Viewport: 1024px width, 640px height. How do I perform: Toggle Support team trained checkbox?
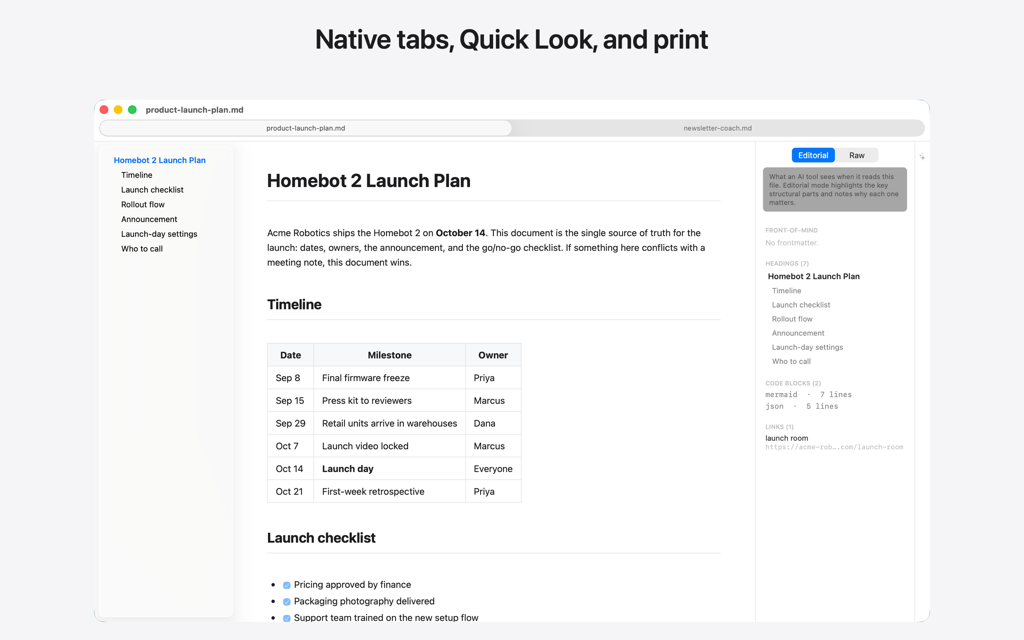coord(287,618)
